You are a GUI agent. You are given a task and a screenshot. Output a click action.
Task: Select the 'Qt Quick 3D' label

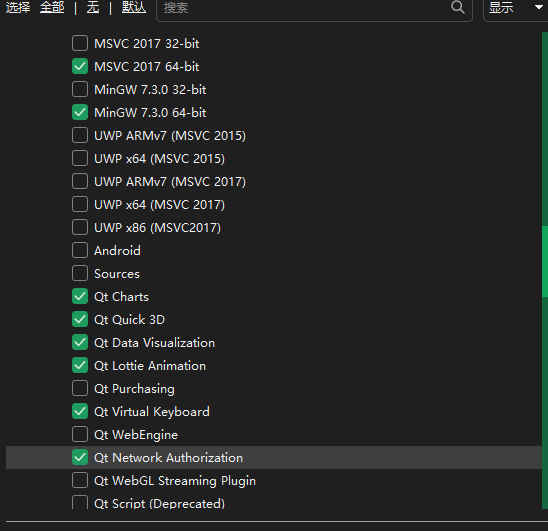click(x=129, y=320)
